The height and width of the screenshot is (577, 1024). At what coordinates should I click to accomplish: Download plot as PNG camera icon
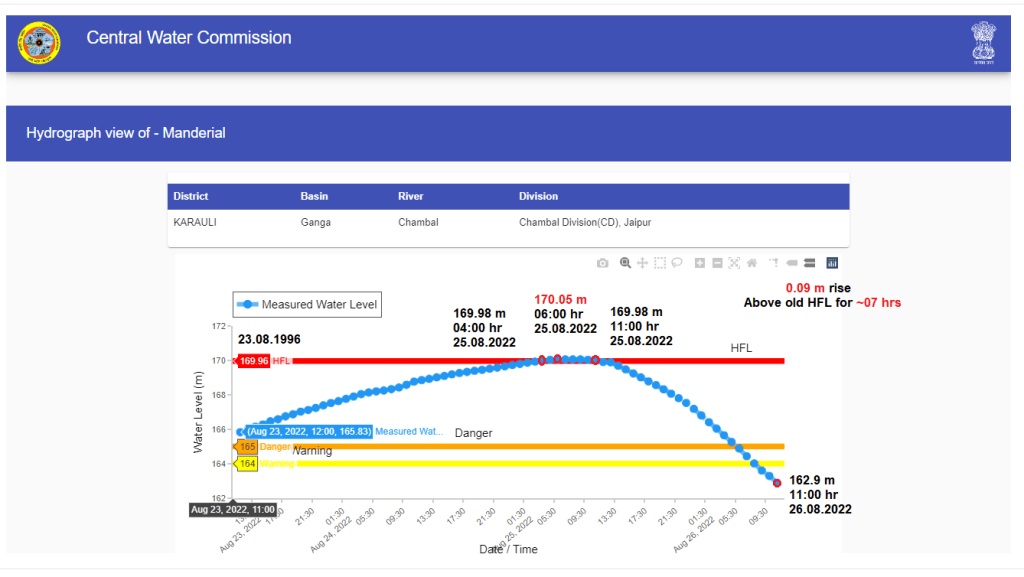(x=602, y=263)
